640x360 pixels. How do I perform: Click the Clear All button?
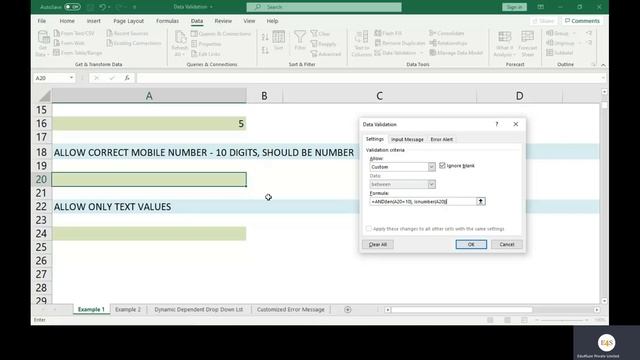[x=378, y=244]
